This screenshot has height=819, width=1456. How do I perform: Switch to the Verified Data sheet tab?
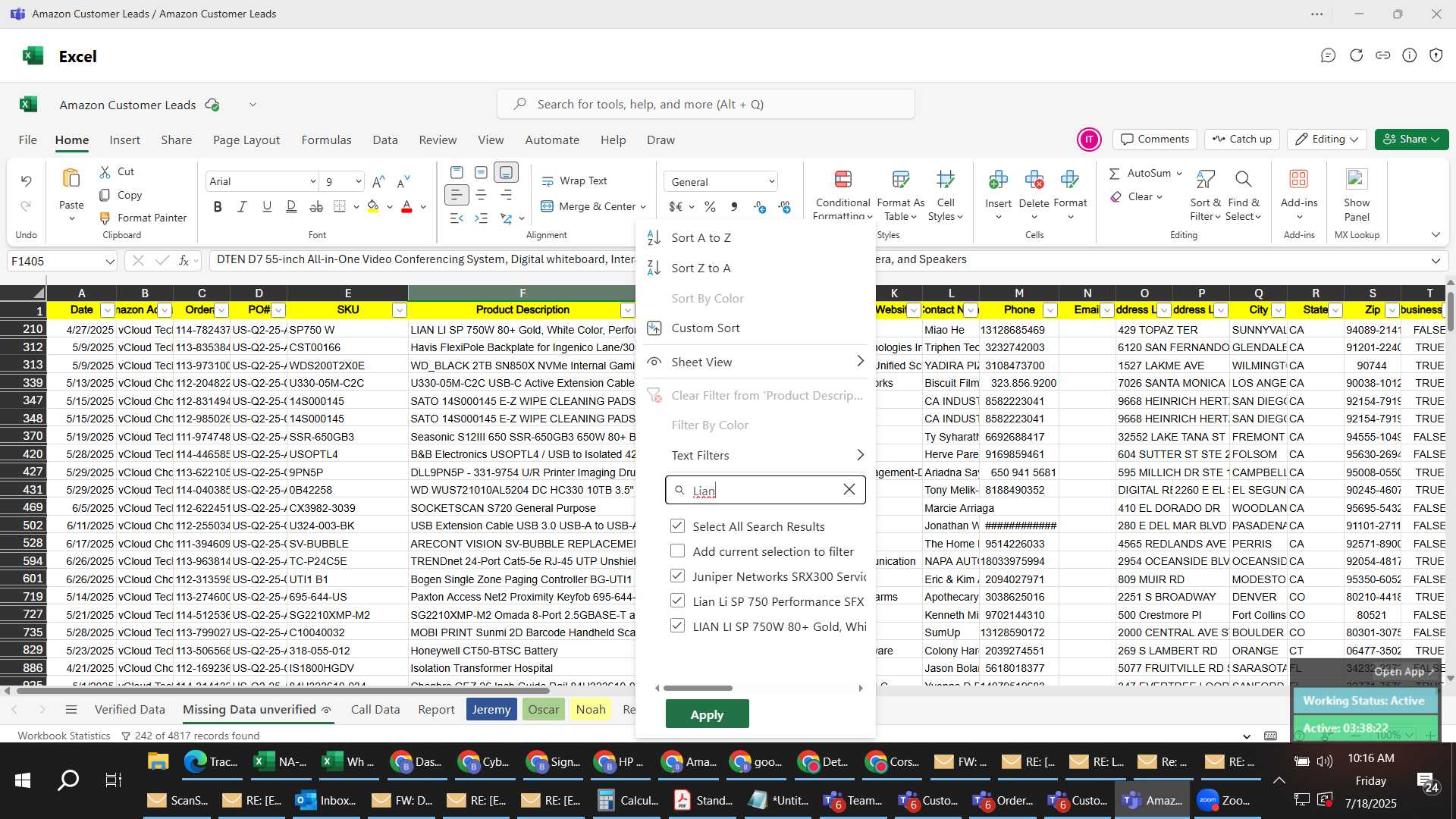pos(130,710)
